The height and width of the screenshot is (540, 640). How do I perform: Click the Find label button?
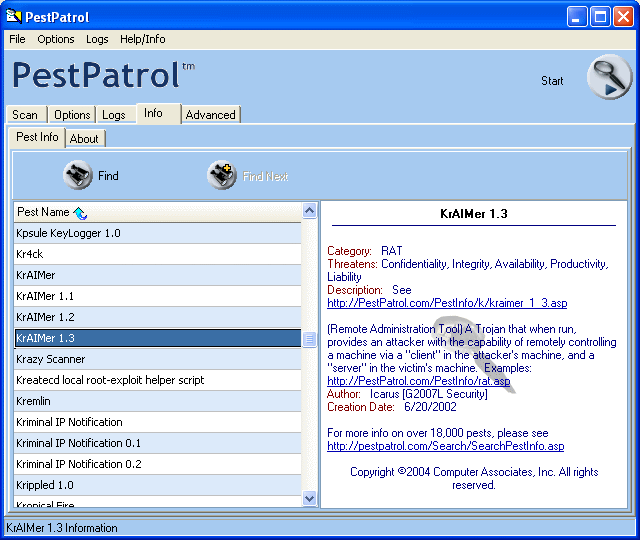point(108,176)
